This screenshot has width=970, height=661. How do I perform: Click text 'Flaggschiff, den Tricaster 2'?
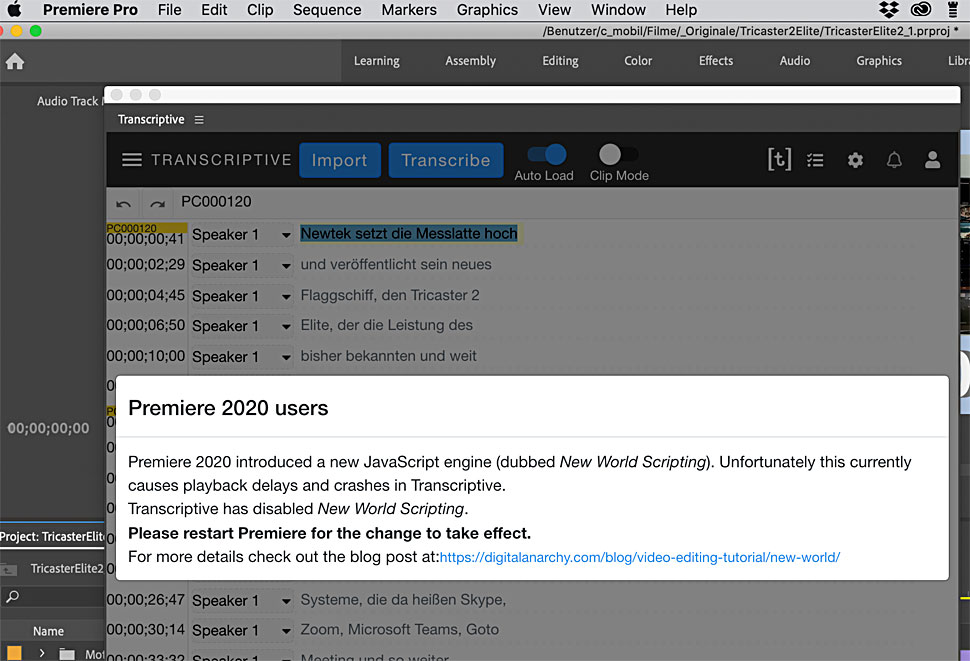(x=390, y=296)
